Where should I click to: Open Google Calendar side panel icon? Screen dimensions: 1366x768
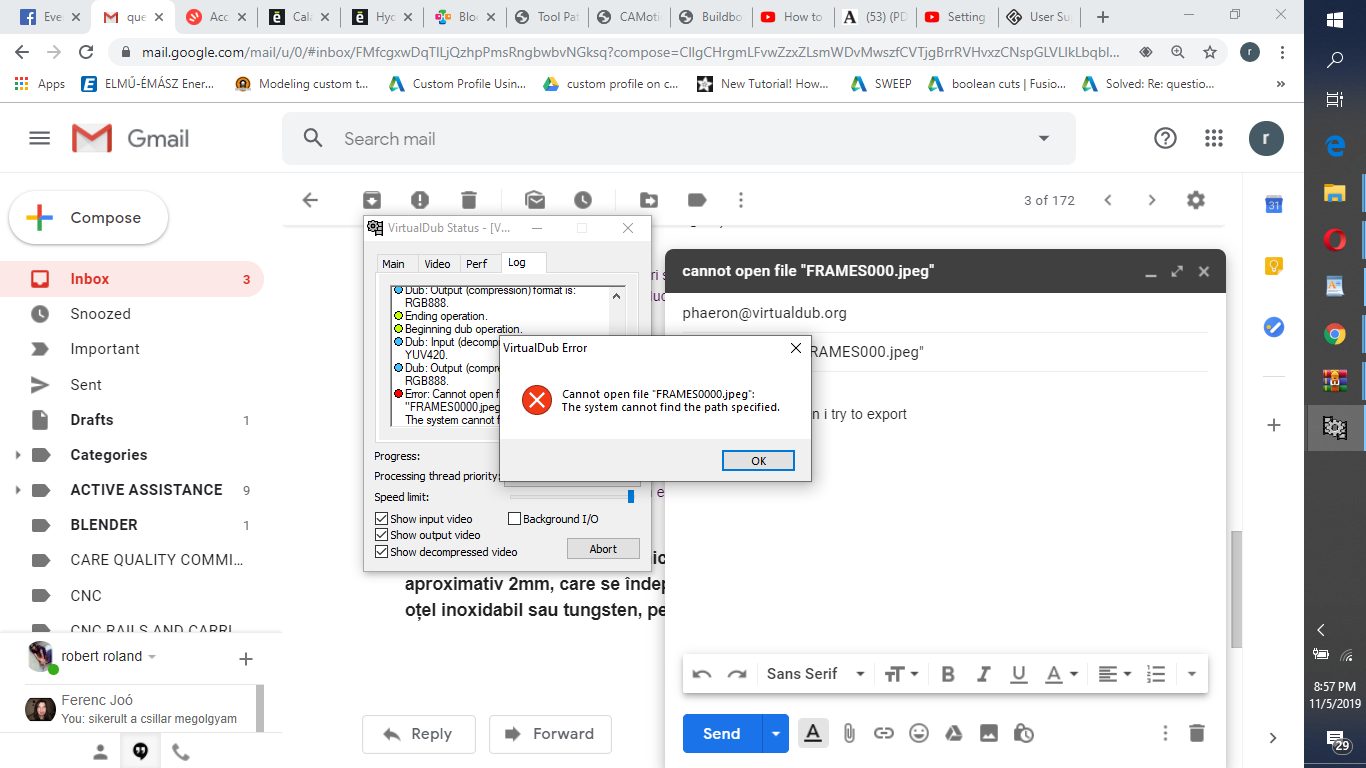point(1274,204)
